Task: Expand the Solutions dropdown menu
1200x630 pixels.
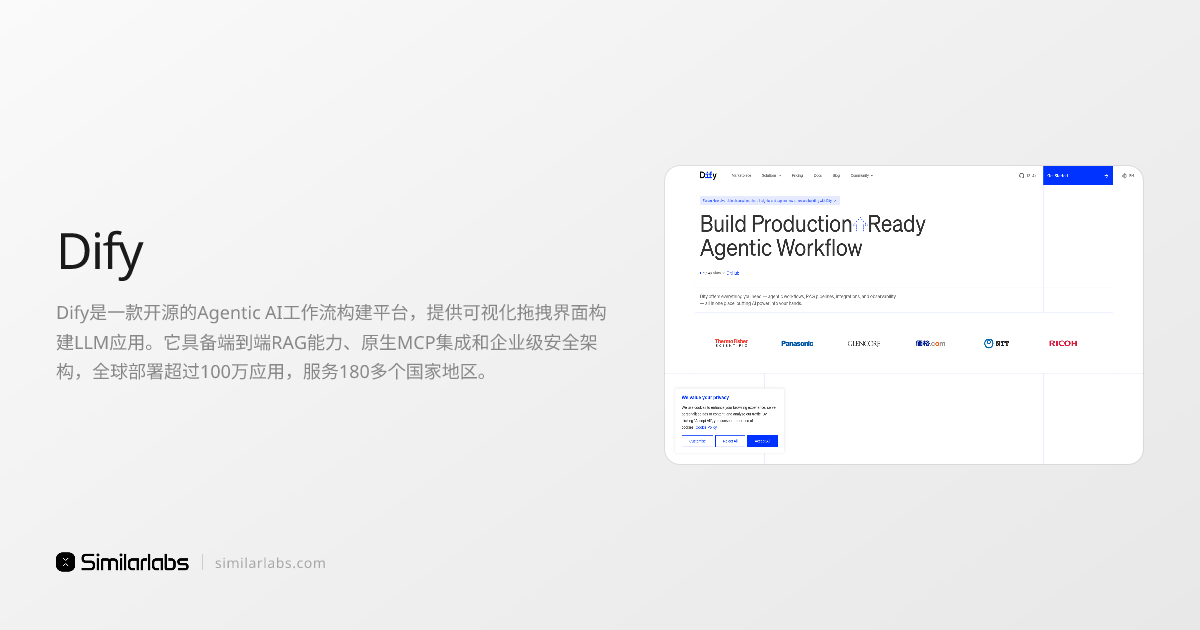Action: (x=771, y=175)
